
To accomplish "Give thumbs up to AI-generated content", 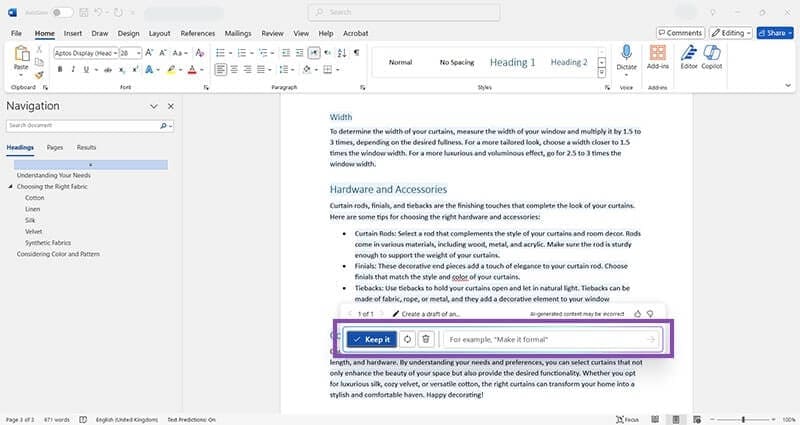I will [638, 313].
